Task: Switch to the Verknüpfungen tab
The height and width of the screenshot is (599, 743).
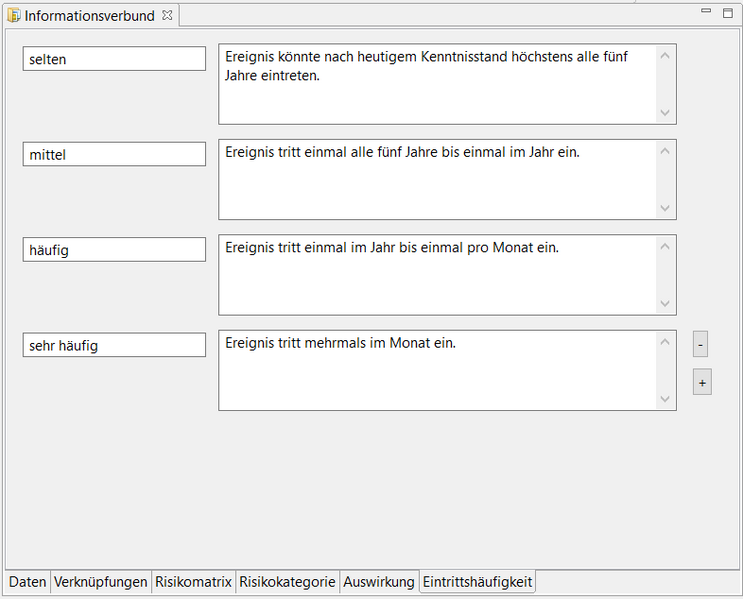Action: point(100,582)
